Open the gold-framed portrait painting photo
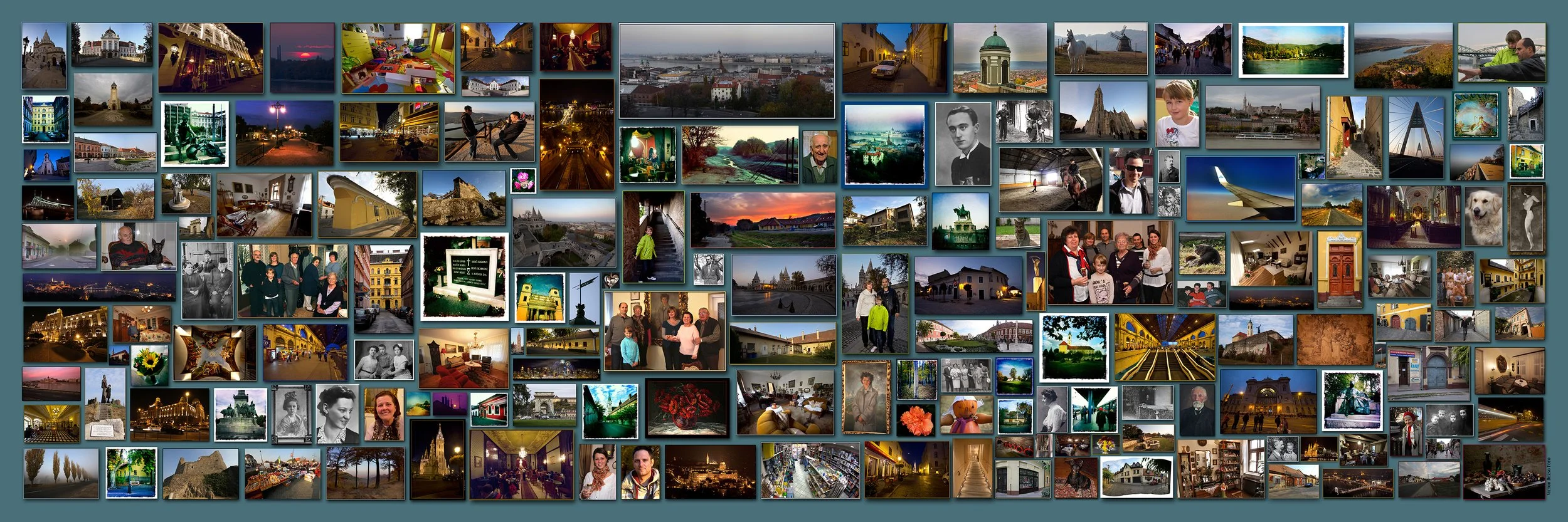 pyautogui.click(x=866, y=397)
